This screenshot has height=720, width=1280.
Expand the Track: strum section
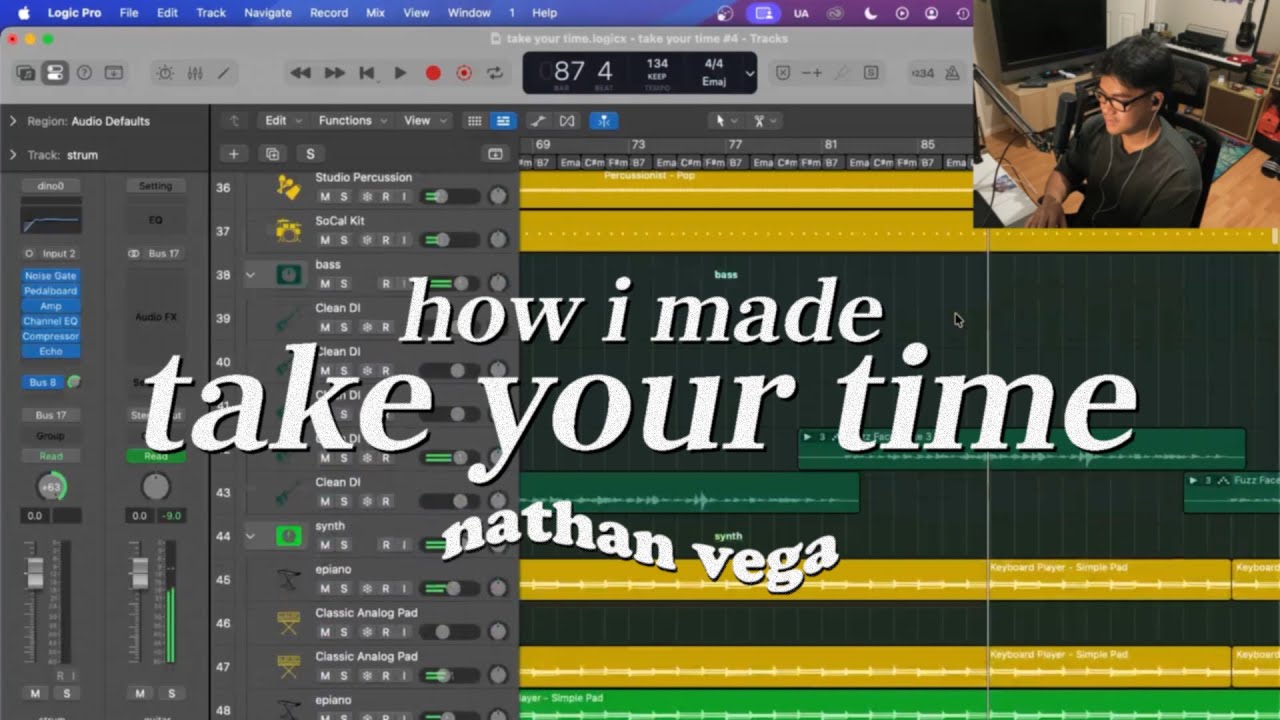click(x=13, y=155)
